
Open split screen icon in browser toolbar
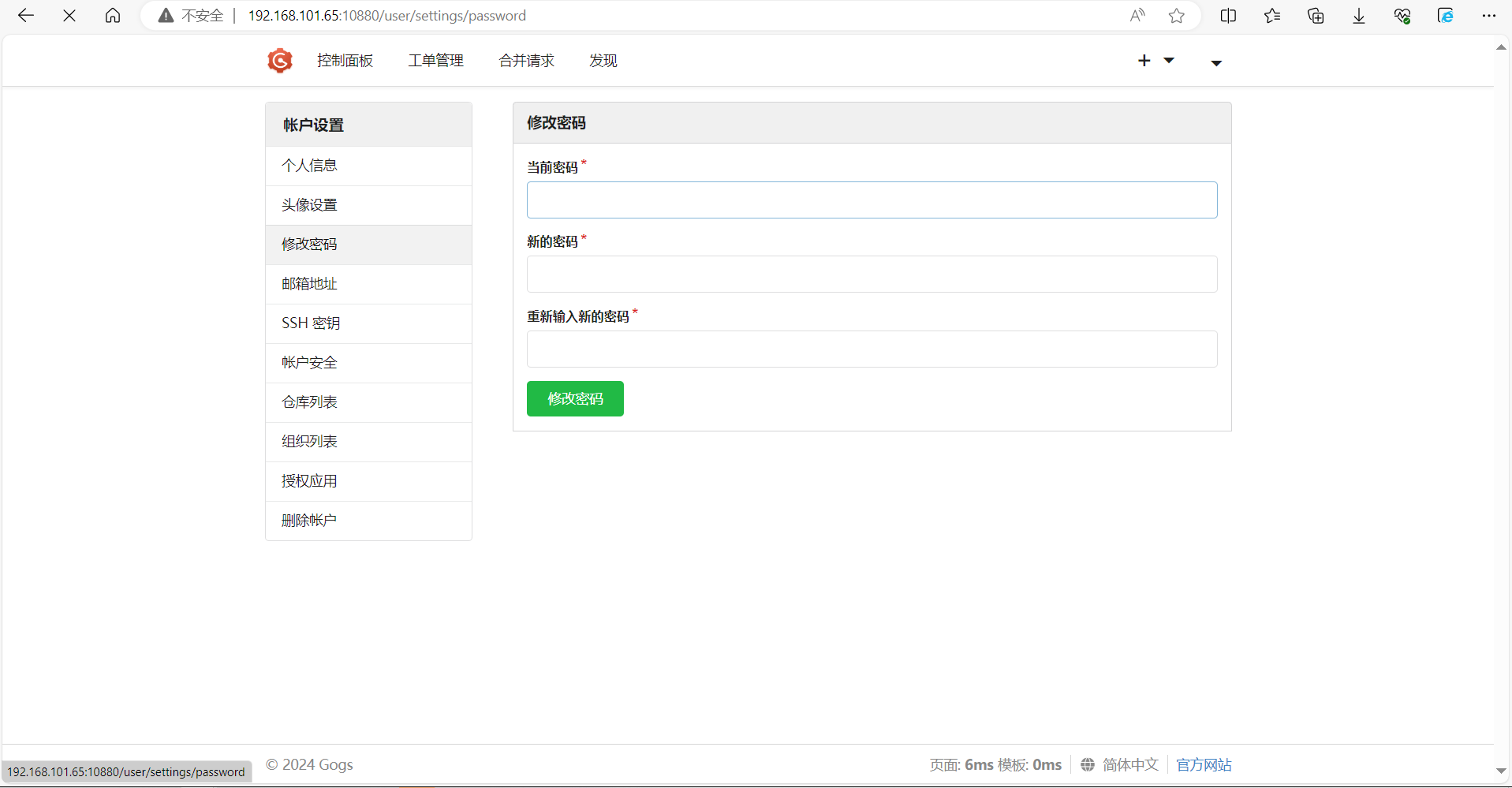click(x=1228, y=16)
